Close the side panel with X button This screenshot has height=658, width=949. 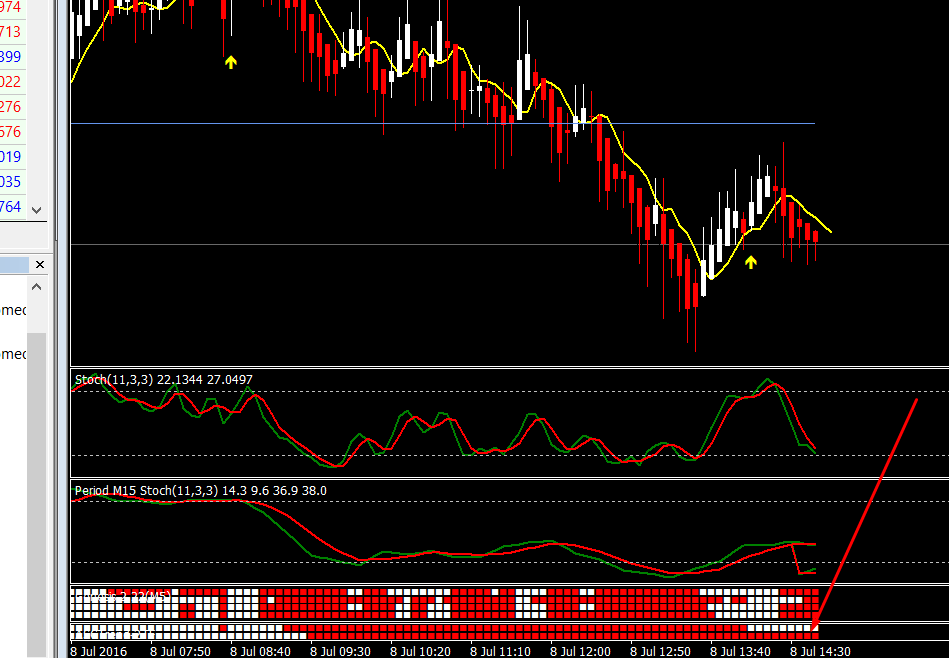pyautogui.click(x=40, y=265)
